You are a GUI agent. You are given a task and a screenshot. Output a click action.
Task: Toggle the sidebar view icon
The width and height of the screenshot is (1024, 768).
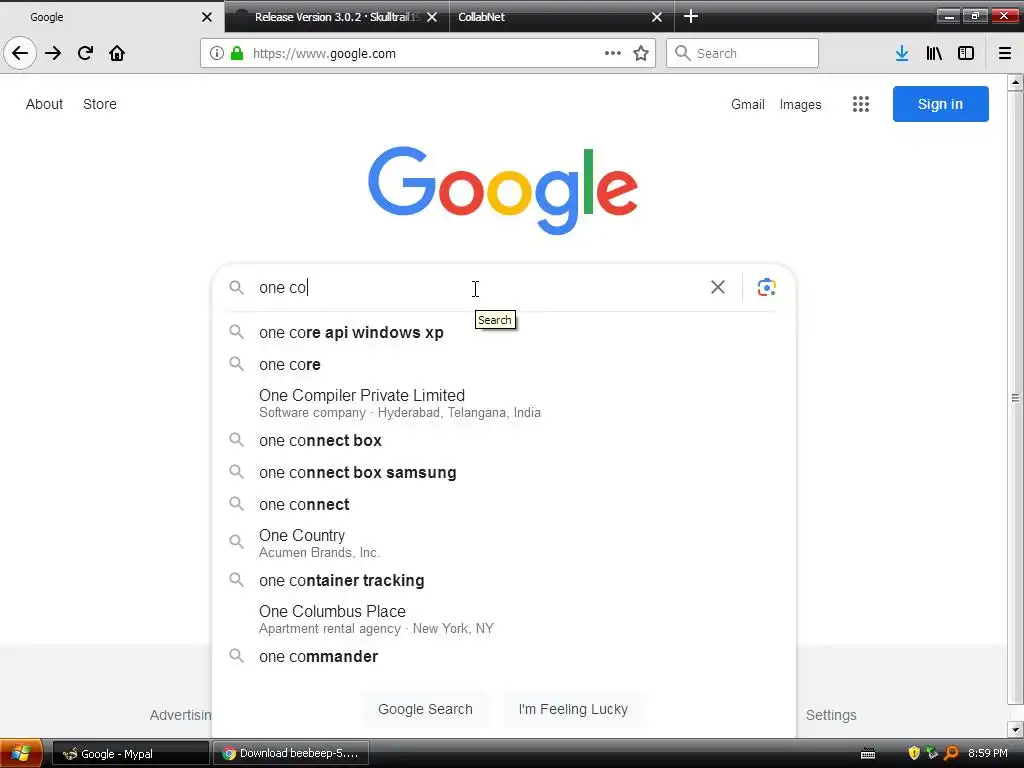pos(966,54)
